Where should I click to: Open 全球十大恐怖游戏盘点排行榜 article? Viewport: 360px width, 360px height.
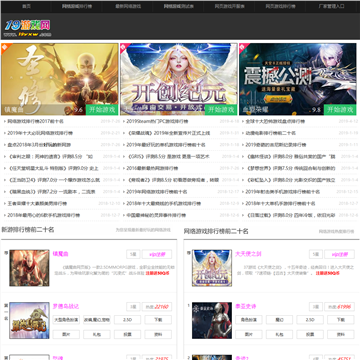[x=275, y=121]
